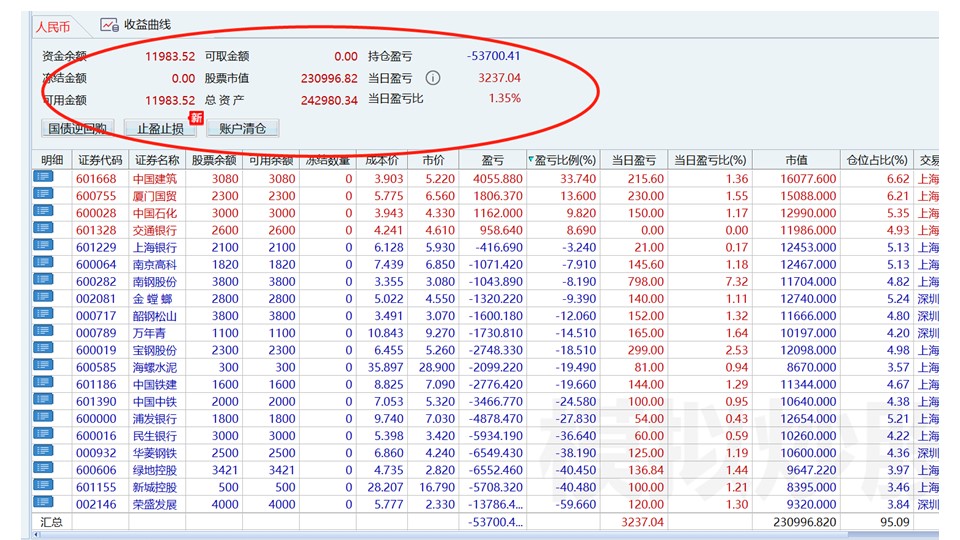Viewport: 960px width, 540px height.
Task: Open detail icon for 中国铁建 row
Action: tap(43, 383)
